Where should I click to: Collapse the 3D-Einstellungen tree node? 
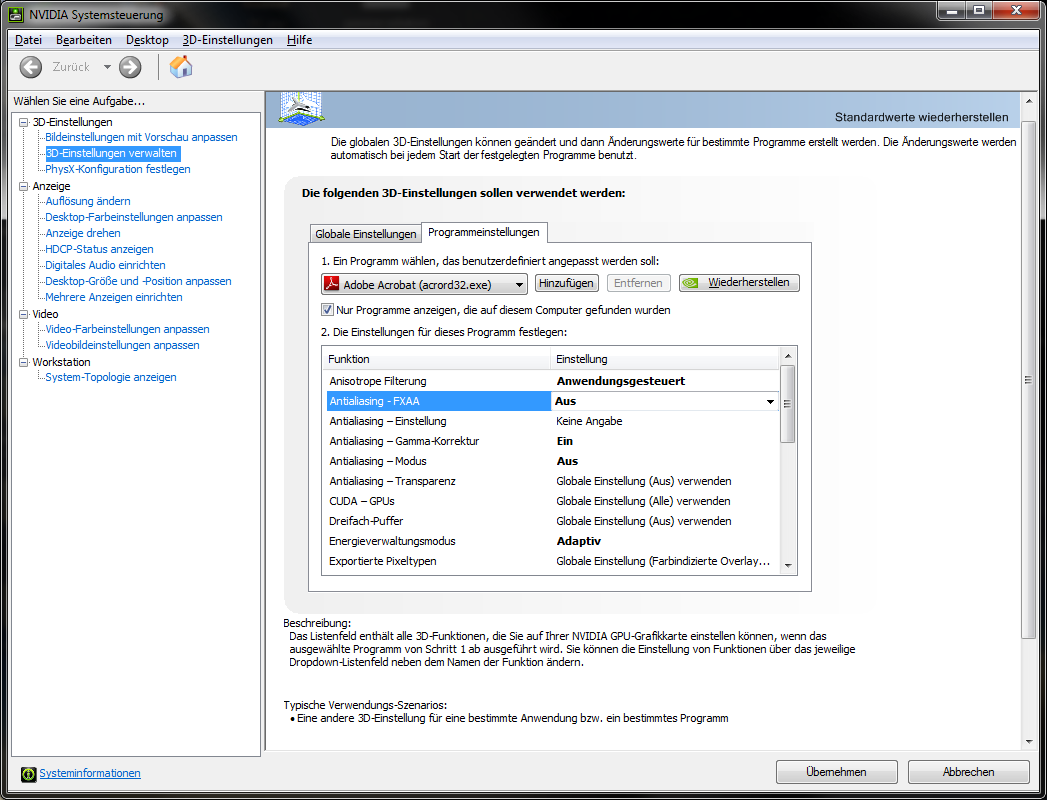pos(24,122)
